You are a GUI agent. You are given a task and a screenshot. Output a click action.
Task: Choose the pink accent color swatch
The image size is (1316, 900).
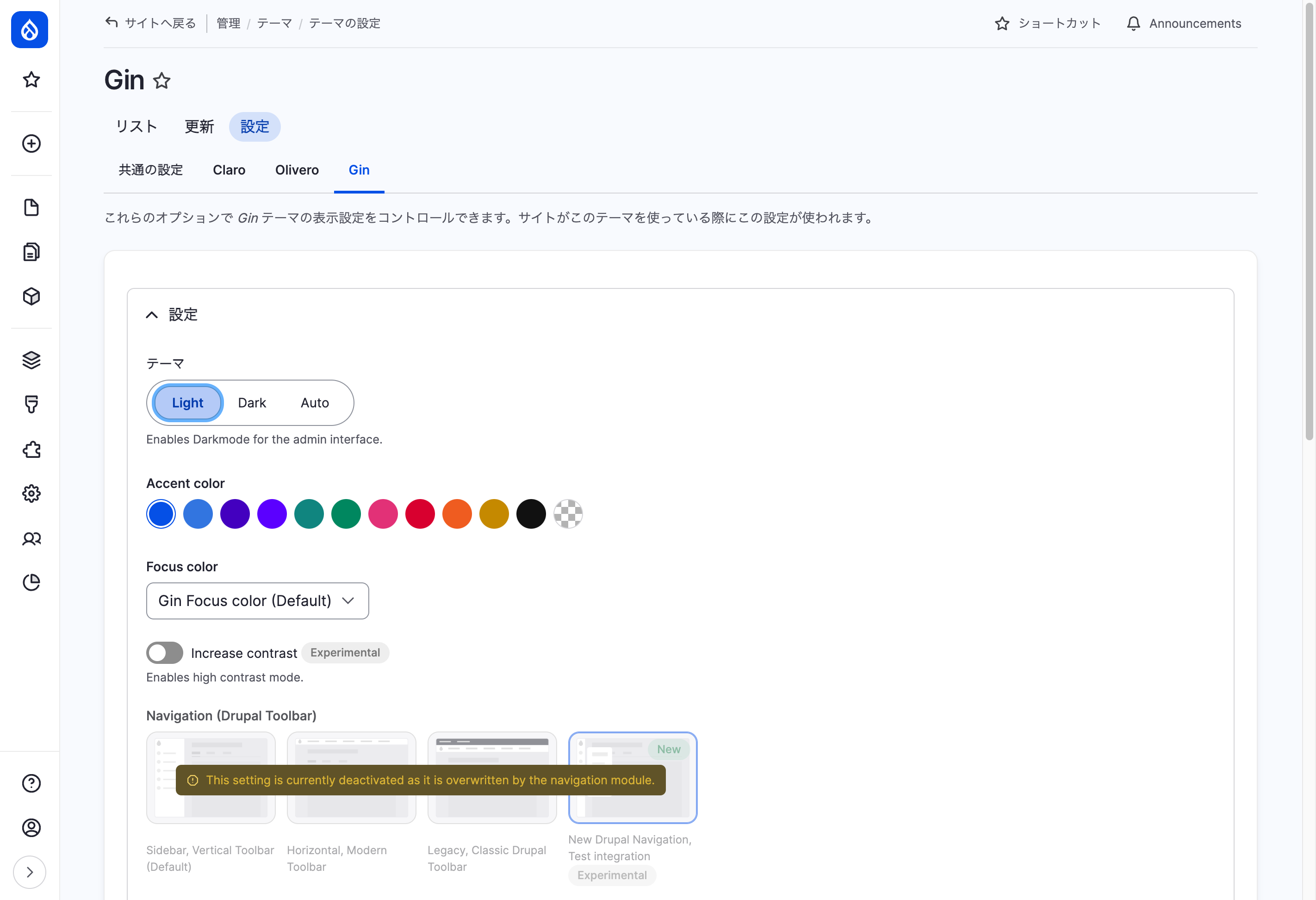pyautogui.click(x=383, y=514)
